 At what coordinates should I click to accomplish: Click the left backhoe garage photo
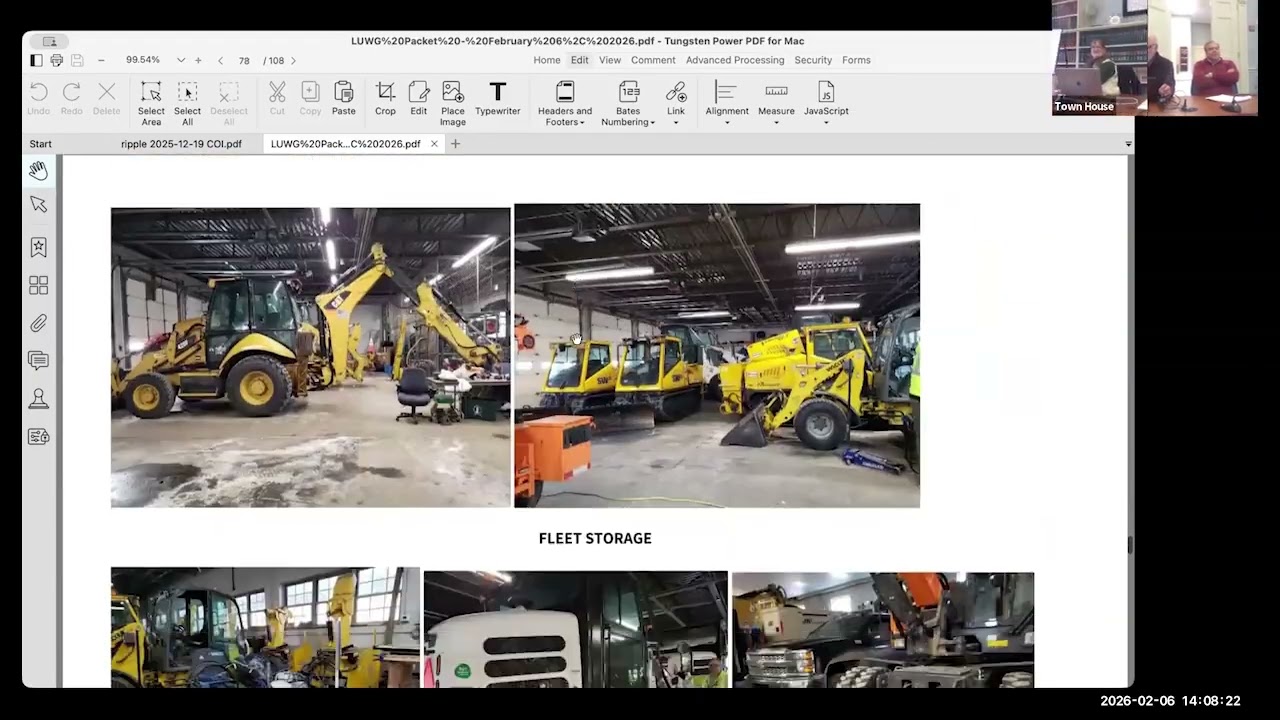click(x=310, y=357)
